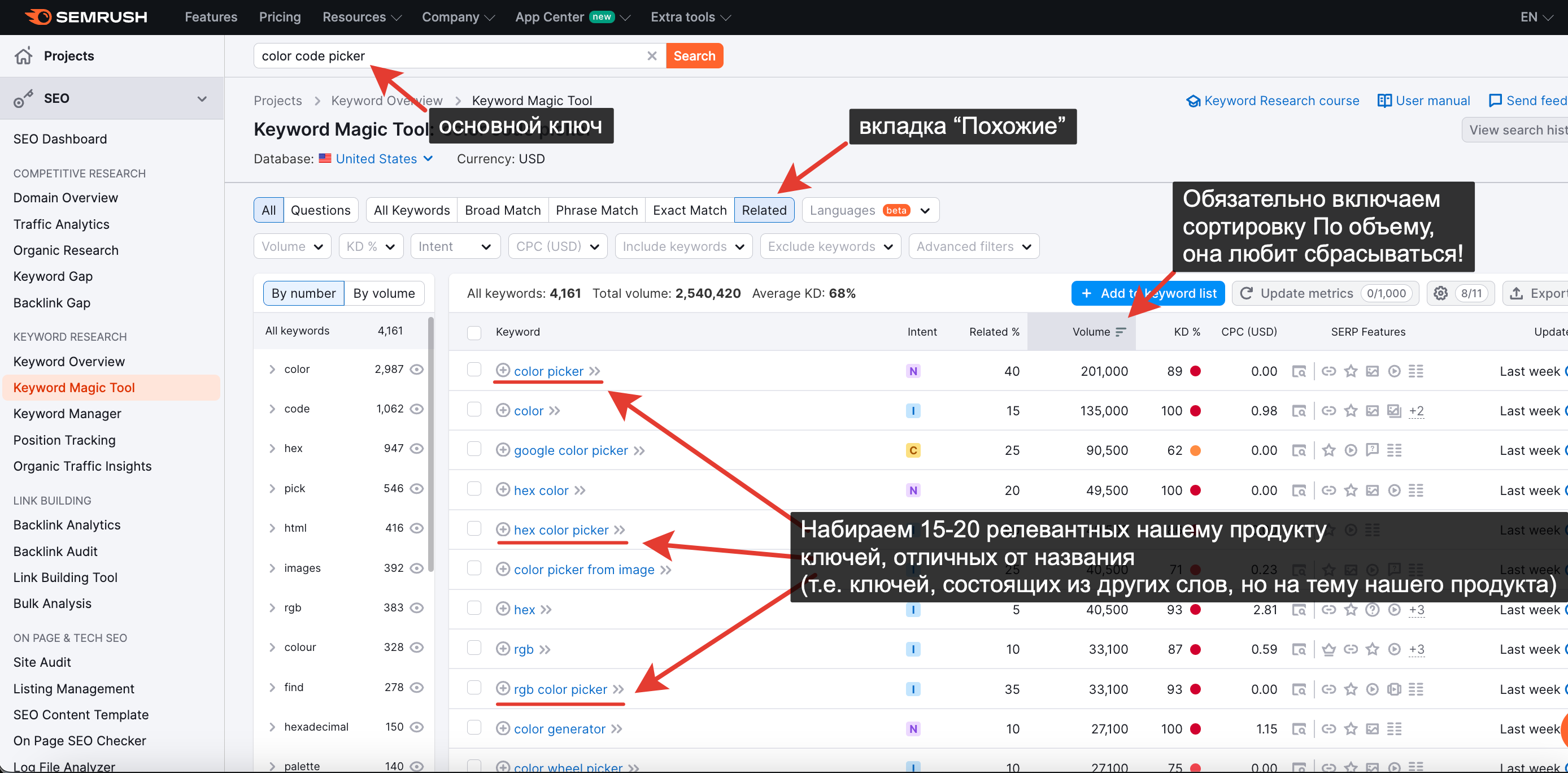
Task: Switch to Broad Match tab
Action: pos(502,210)
